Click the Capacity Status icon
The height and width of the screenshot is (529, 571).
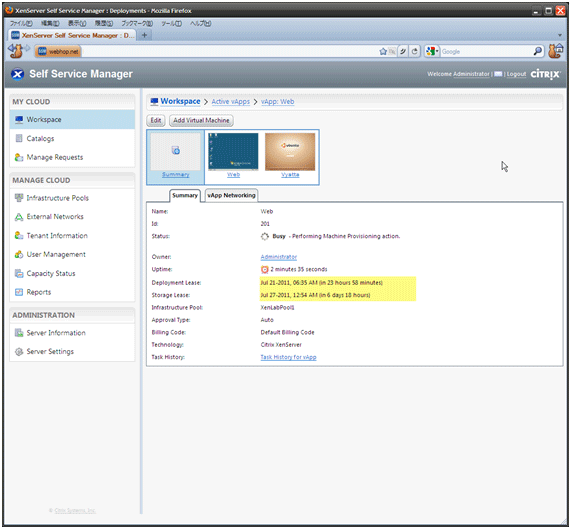pos(19,273)
